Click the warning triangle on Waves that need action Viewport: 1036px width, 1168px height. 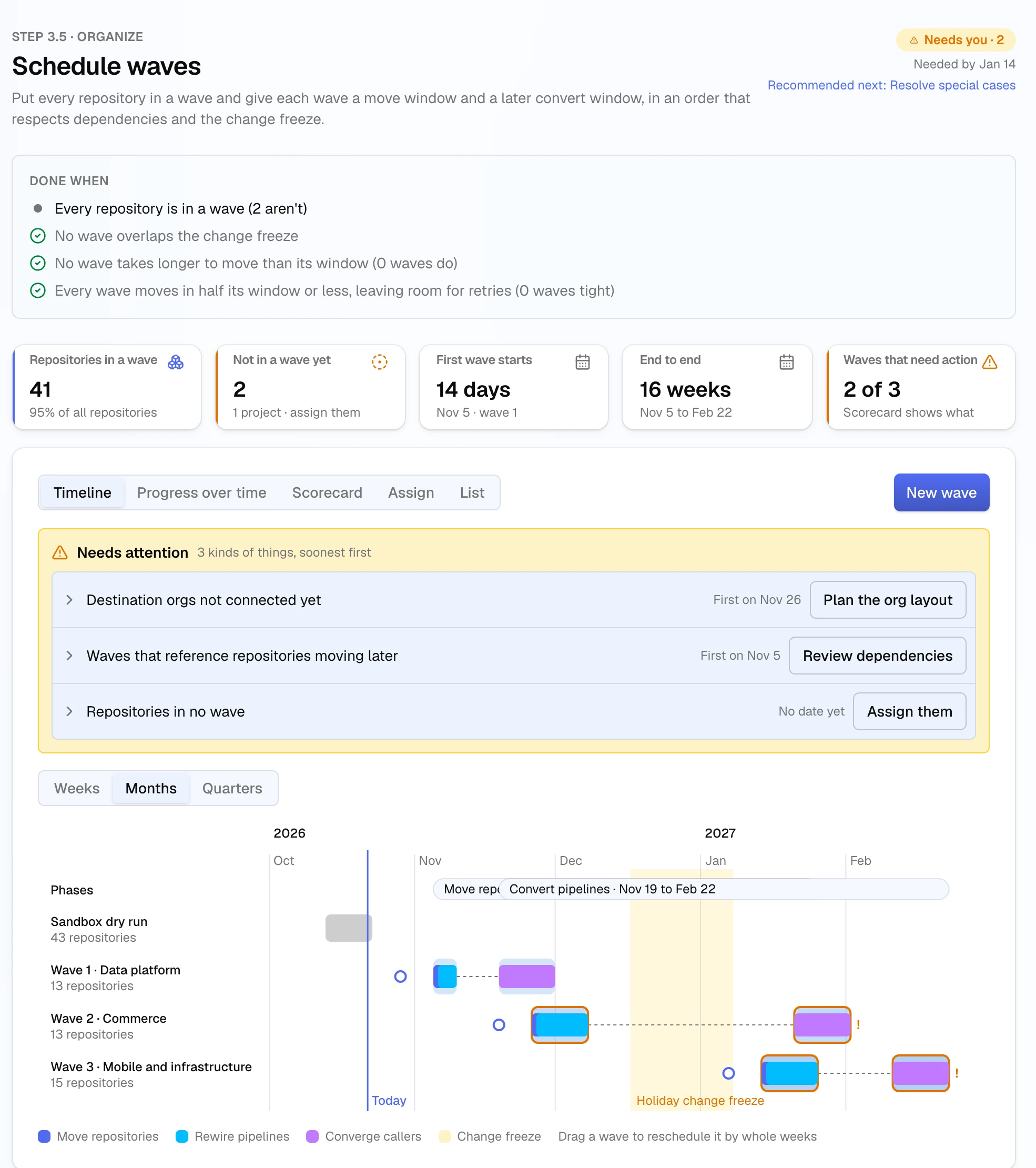(x=989, y=362)
